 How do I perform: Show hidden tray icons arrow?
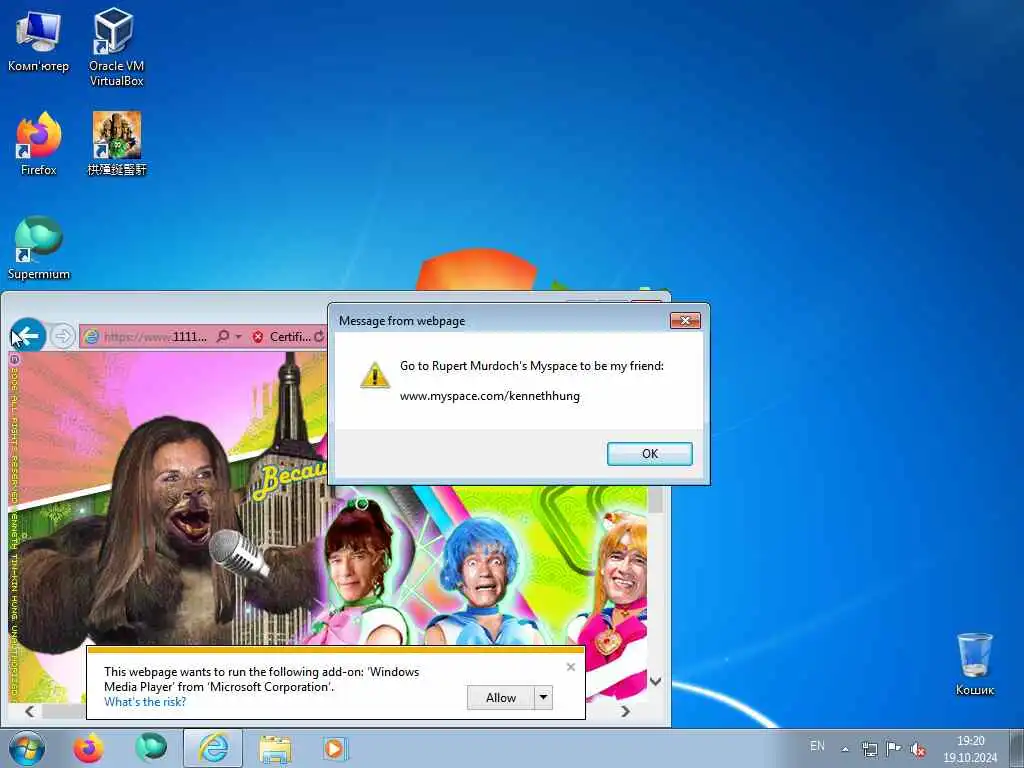845,749
